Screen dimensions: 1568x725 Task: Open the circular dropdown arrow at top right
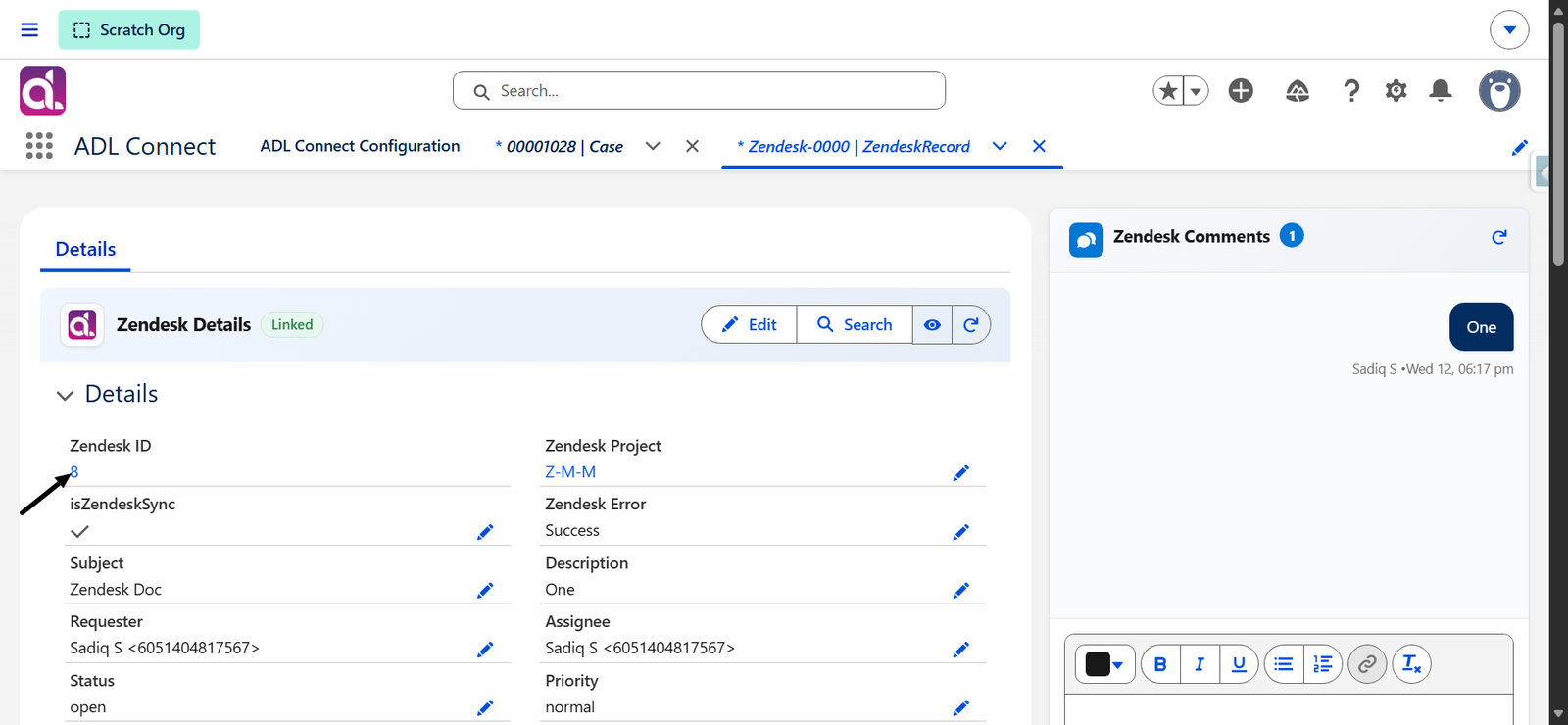click(x=1509, y=29)
